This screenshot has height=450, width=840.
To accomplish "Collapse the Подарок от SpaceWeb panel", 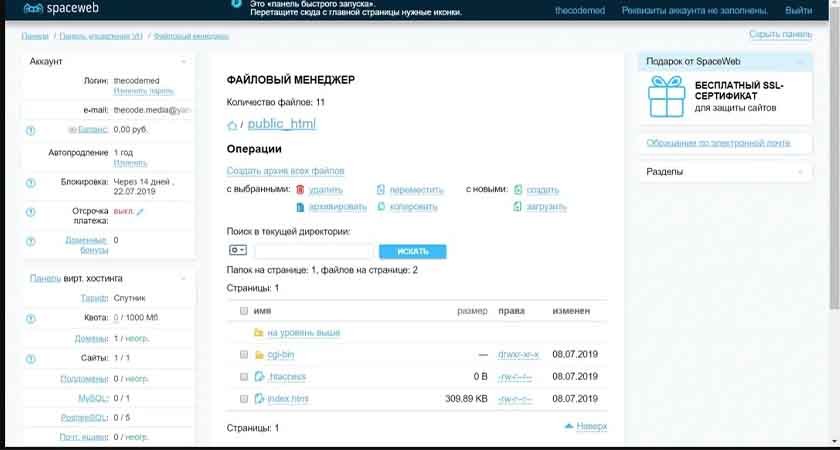I will (x=801, y=62).
